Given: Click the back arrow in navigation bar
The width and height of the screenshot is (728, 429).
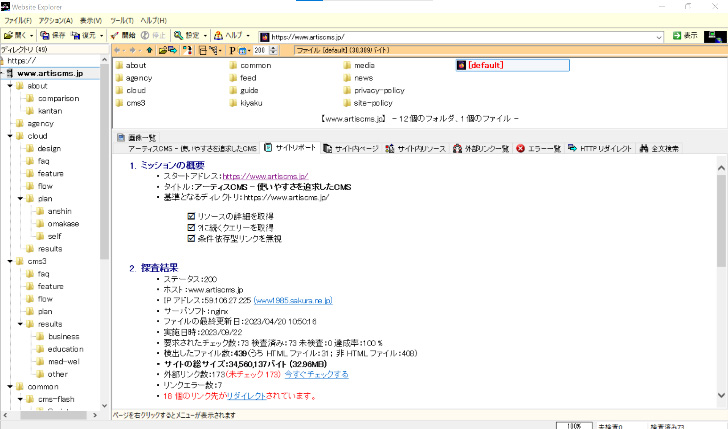Looking at the screenshot, I should tap(117, 50).
